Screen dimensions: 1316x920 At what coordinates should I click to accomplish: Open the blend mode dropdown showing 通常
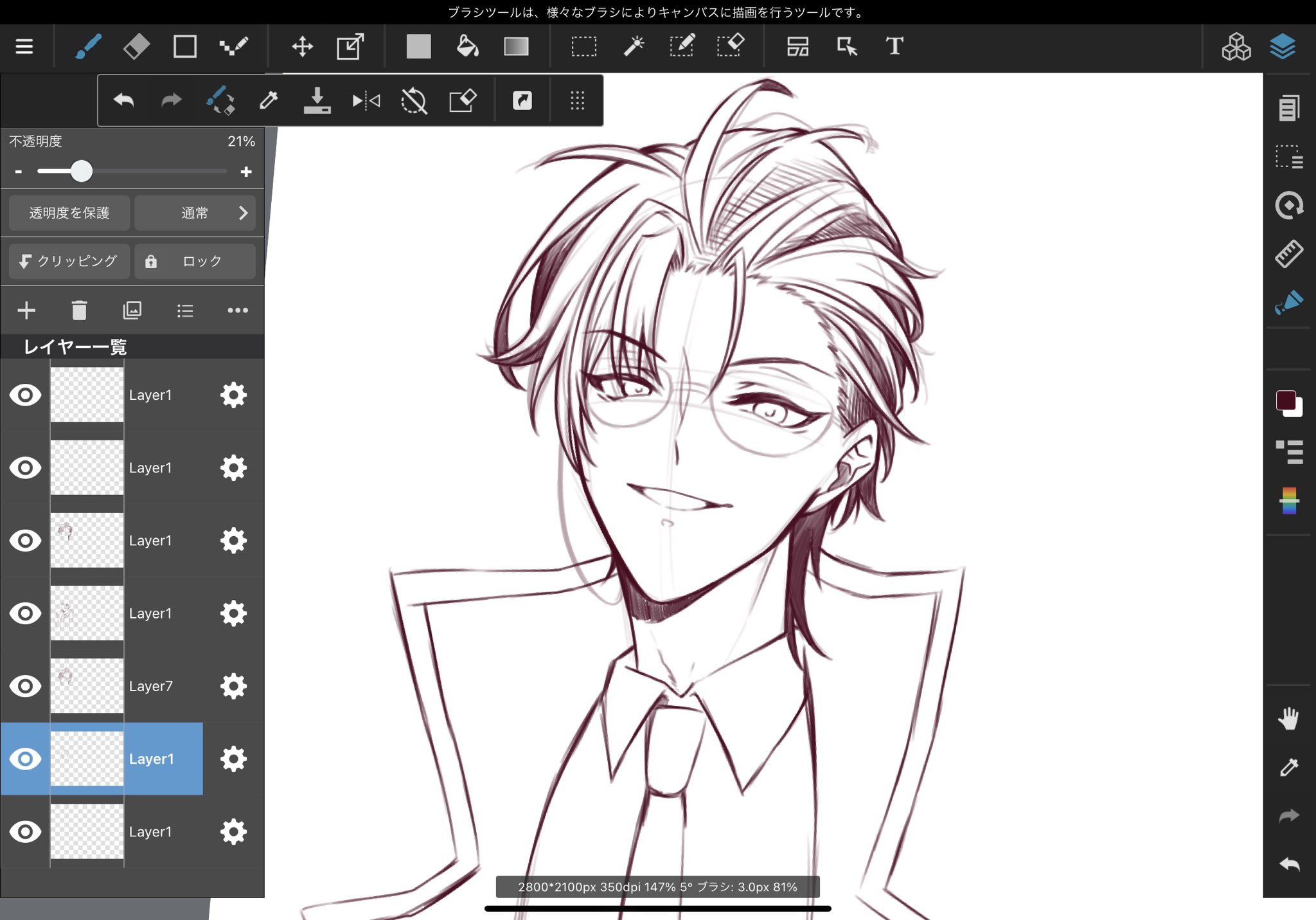pyautogui.click(x=195, y=213)
